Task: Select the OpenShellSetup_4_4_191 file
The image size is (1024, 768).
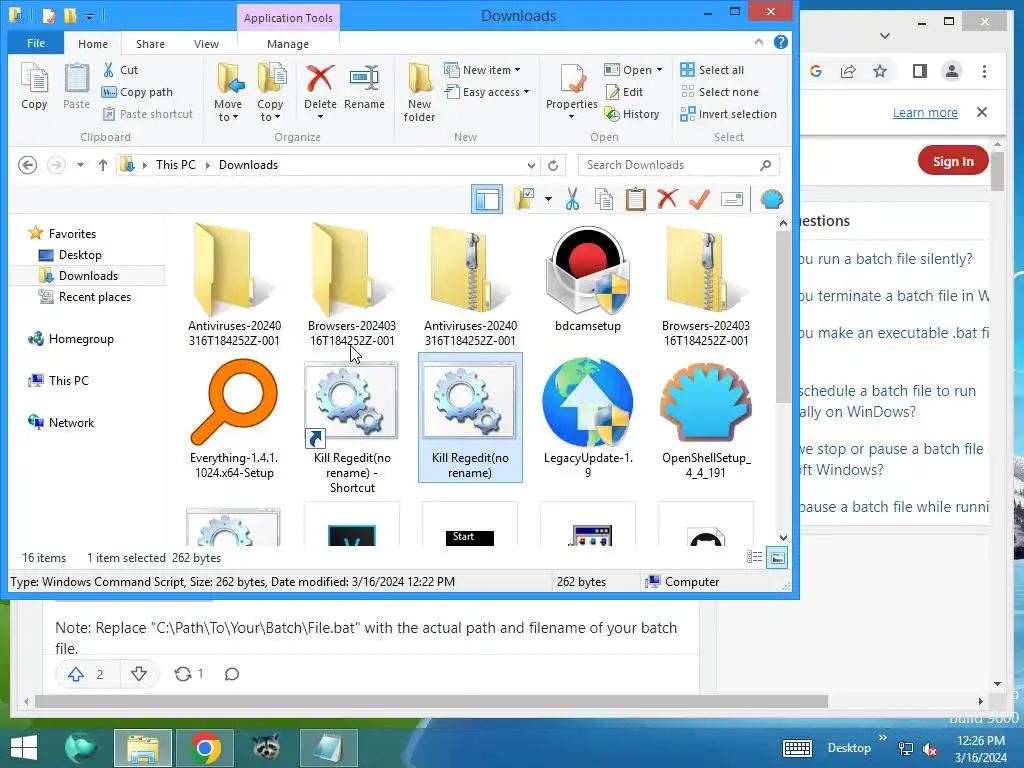Action: pyautogui.click(x=706, y=418)
